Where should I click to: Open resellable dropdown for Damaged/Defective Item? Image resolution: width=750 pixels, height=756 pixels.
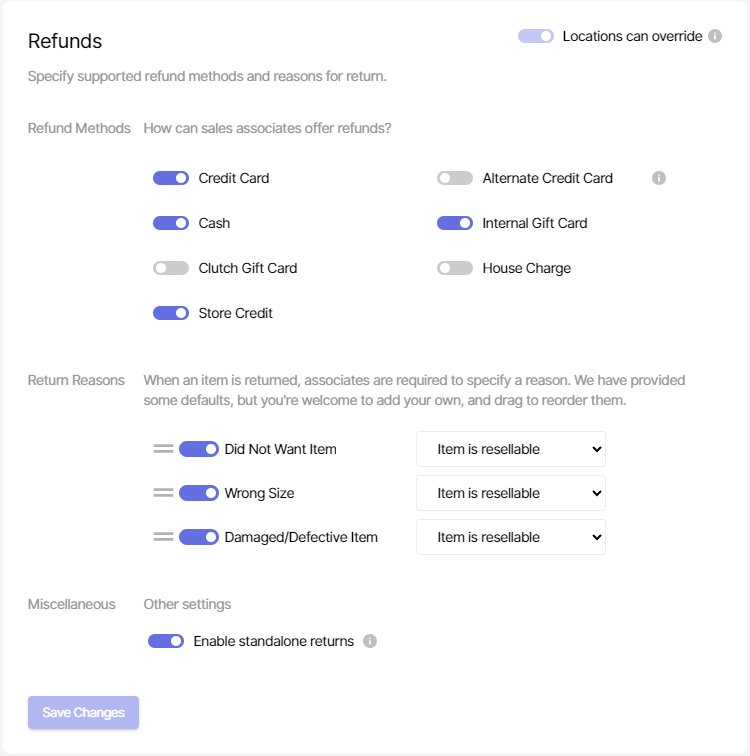[511, 537]
